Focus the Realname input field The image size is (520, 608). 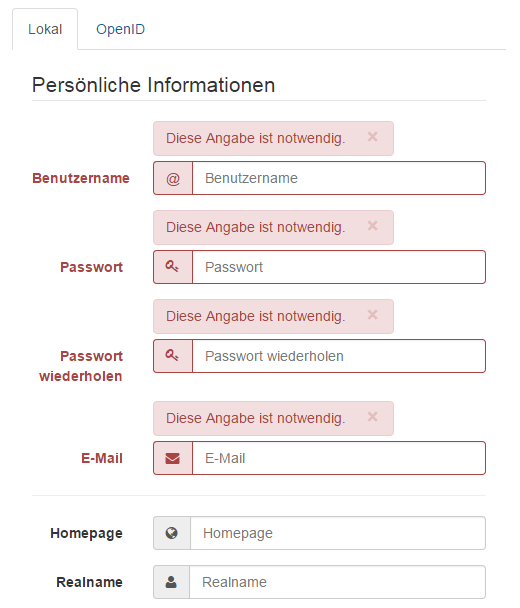pos(337,582)
